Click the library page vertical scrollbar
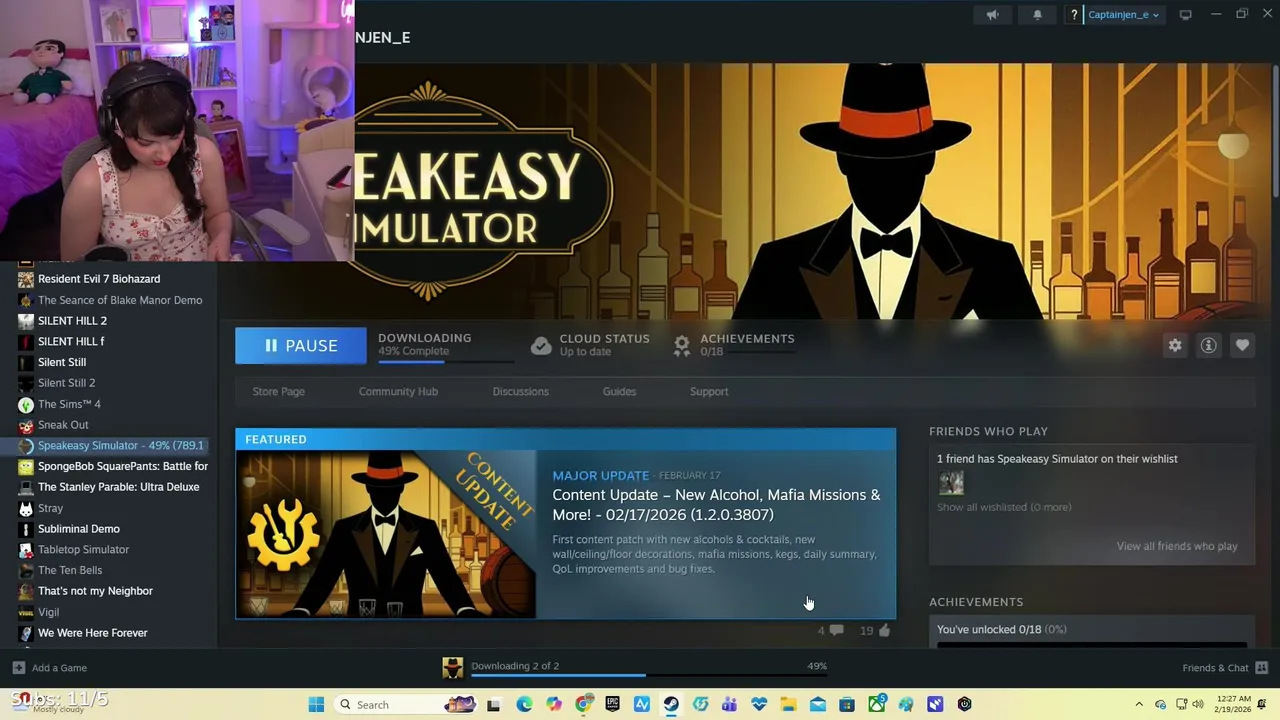Image resolution: width=1280 pixels, height=720 pixels. click(x=1275, y=130)
